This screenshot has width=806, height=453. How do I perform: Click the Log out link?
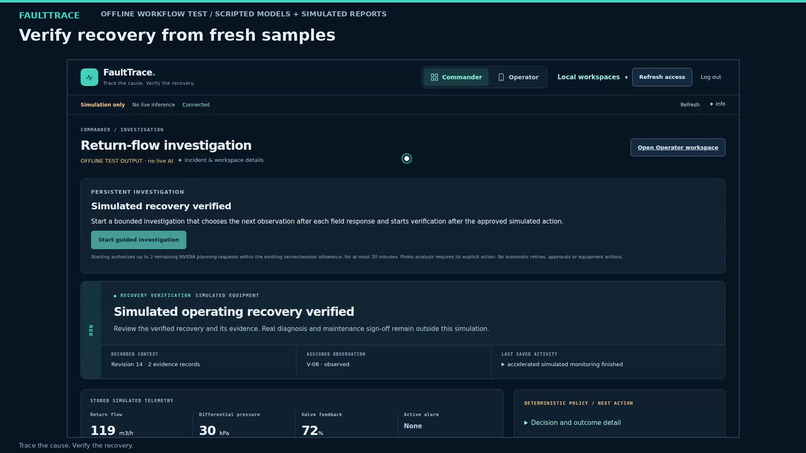coord(711,77)
